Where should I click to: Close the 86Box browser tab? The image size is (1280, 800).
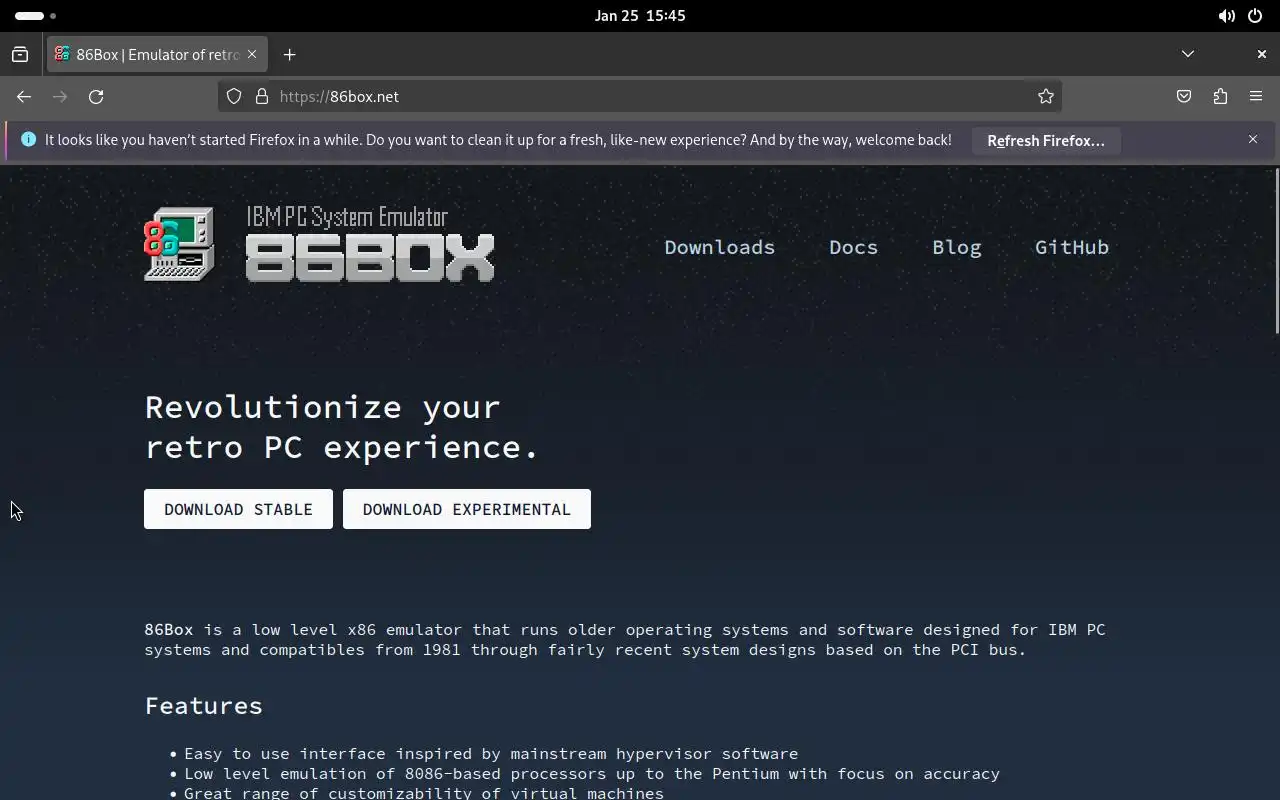pyautogui.click(x=252, y=55)
